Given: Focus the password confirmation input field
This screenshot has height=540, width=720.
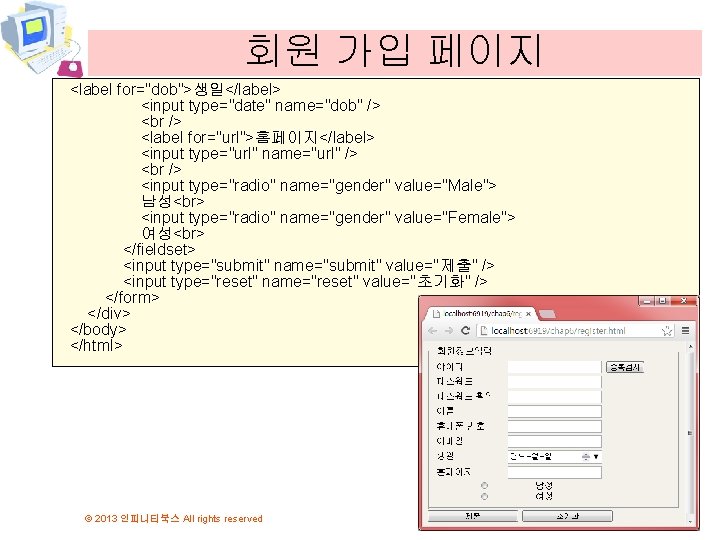Looking at the screenshot, I should tap(555, 397).
